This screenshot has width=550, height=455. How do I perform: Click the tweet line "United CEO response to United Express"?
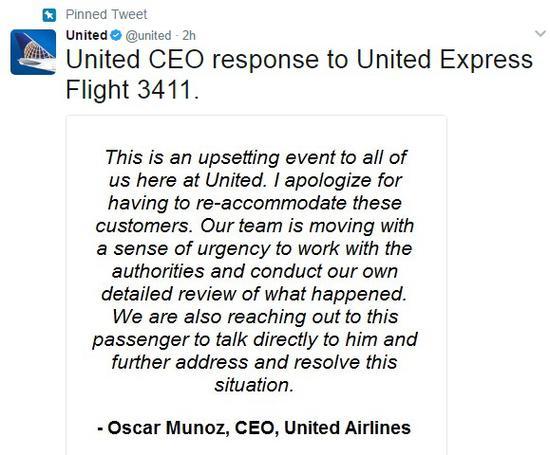pos(299,59)
